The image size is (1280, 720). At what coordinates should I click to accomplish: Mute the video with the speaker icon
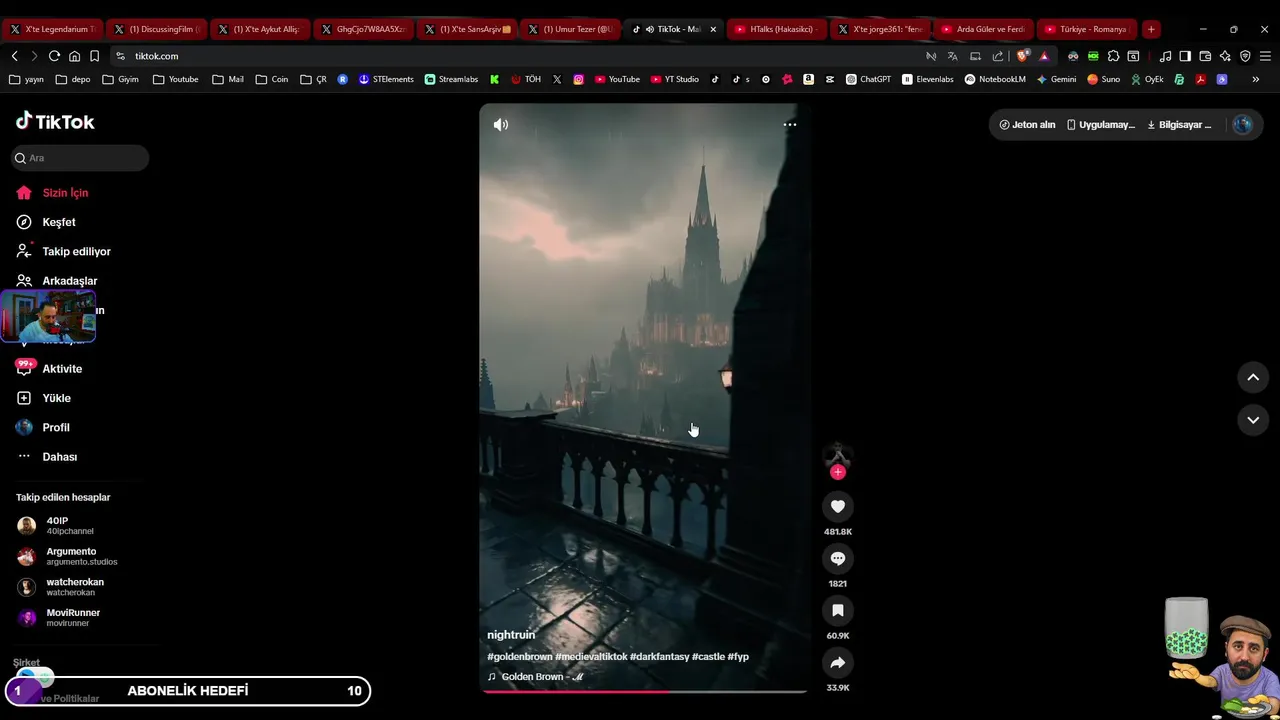click(x=501, y=125)
